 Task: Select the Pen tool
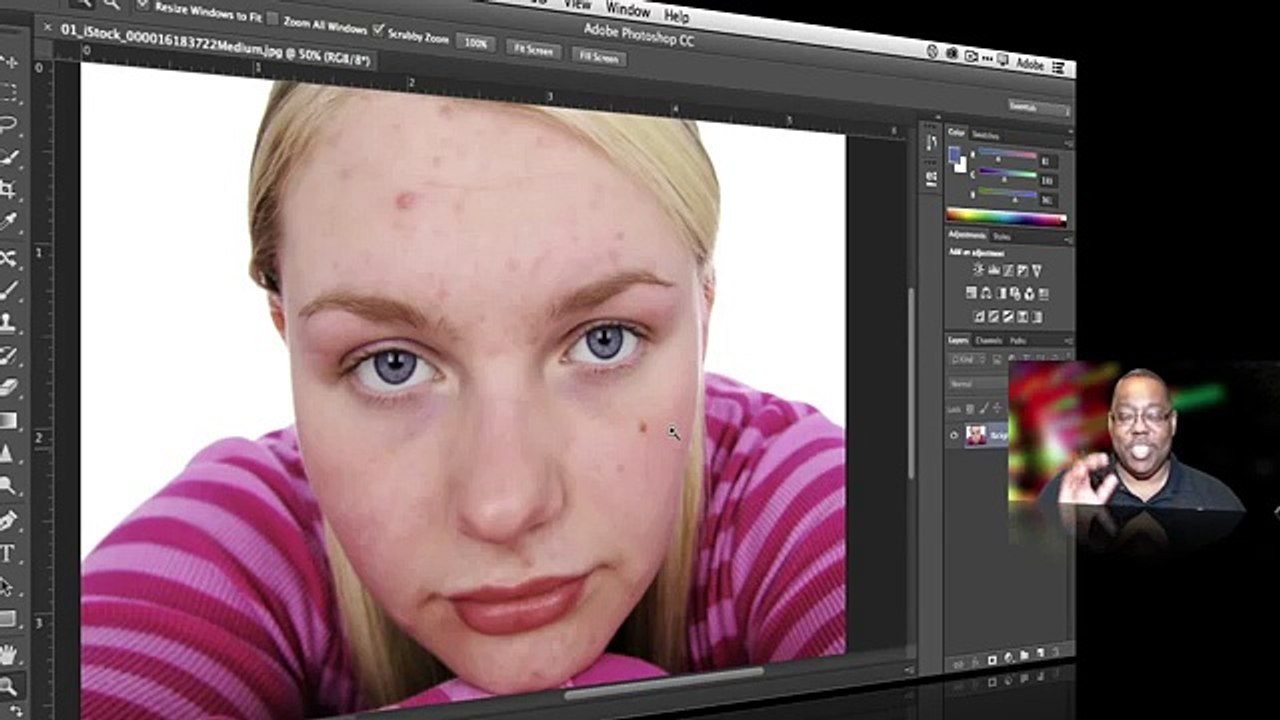(9, 520)
